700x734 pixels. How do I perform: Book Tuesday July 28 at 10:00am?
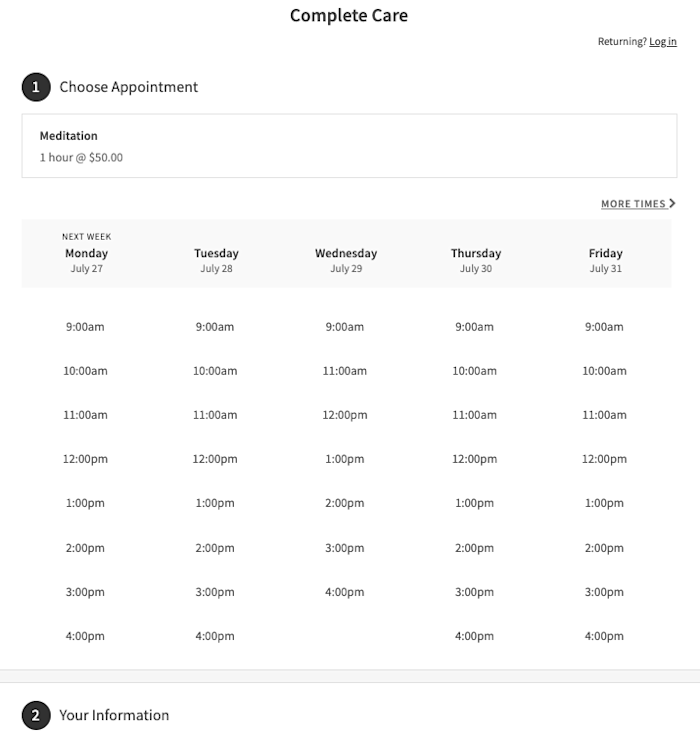tap(215, 371)
